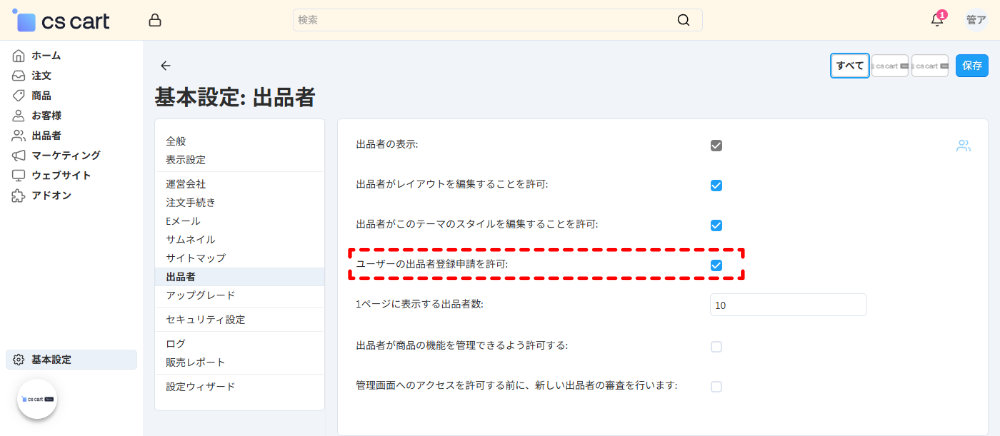The height and width of the screenshot is (436, 1000).
Task: Open 表示設定 settings section
Action: 186,159
